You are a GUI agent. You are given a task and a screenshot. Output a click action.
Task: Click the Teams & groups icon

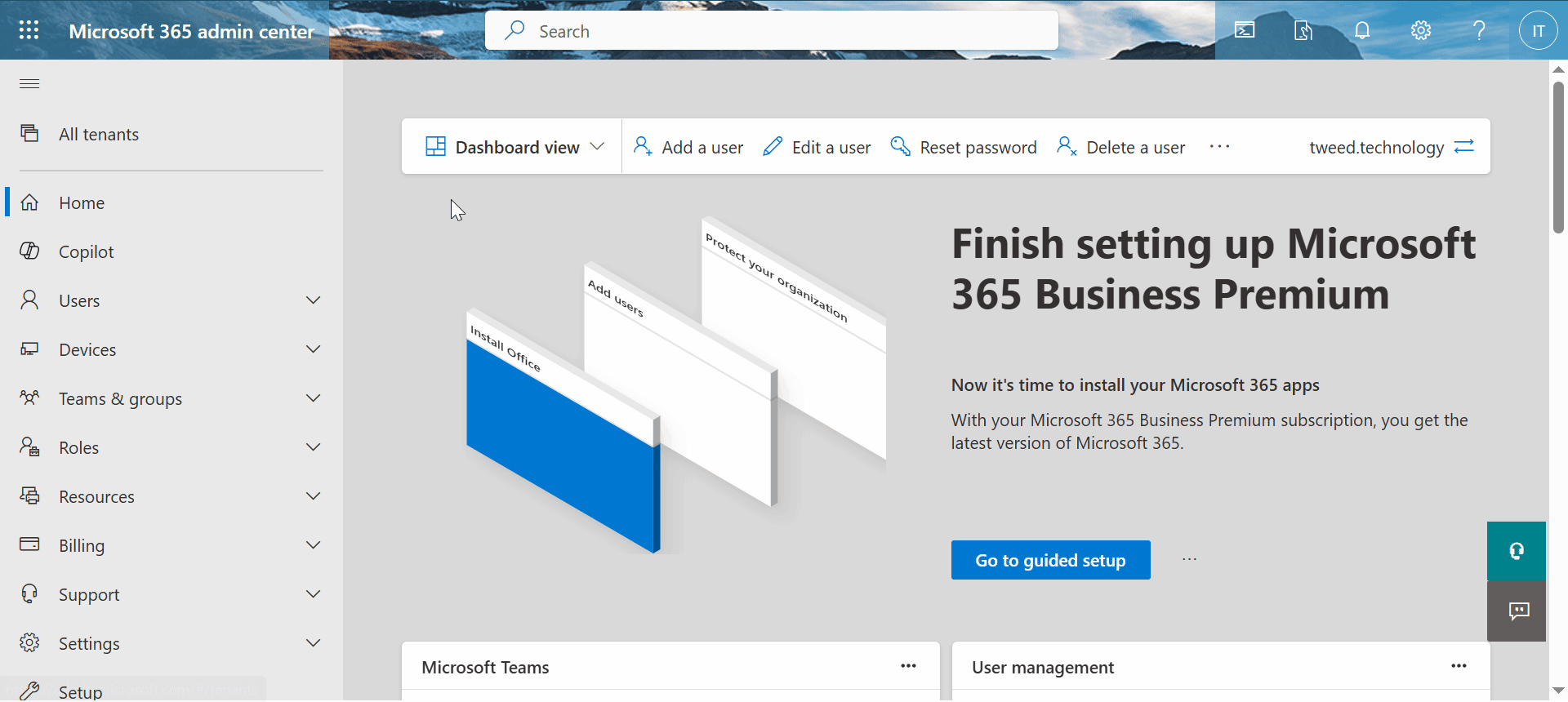(29, 398)
